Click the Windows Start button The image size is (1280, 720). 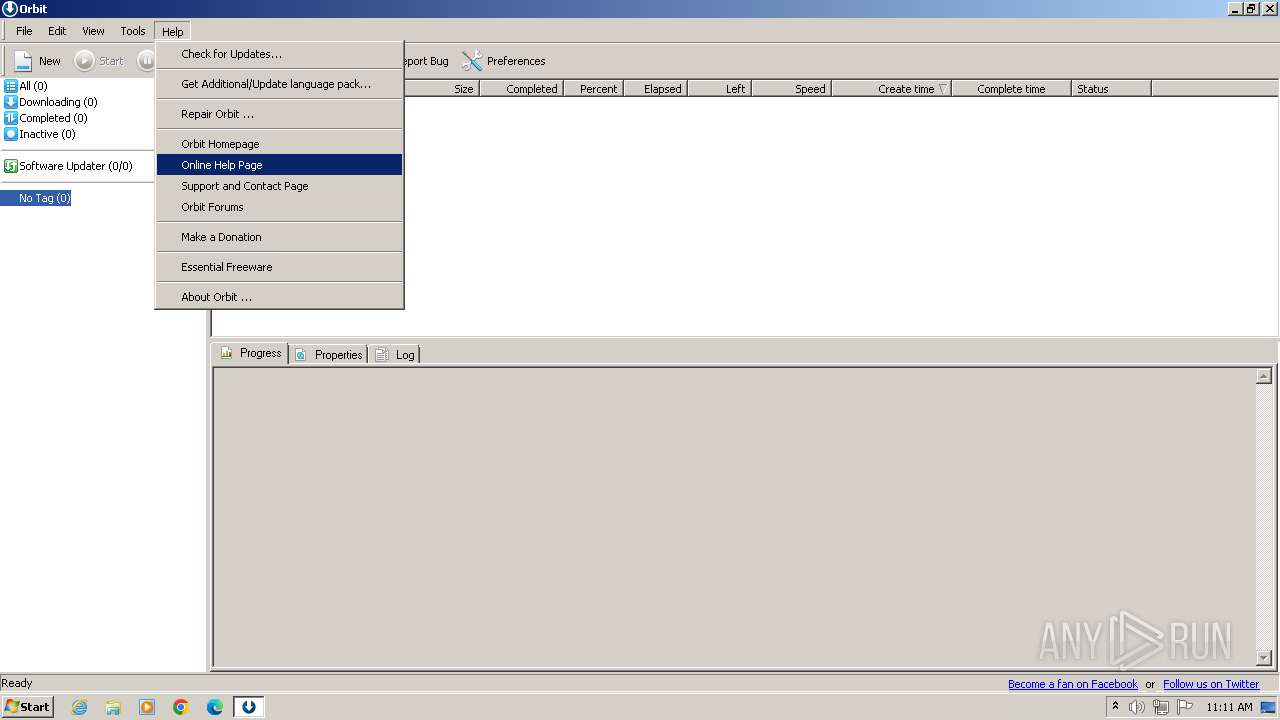click(x=27, y=706)
